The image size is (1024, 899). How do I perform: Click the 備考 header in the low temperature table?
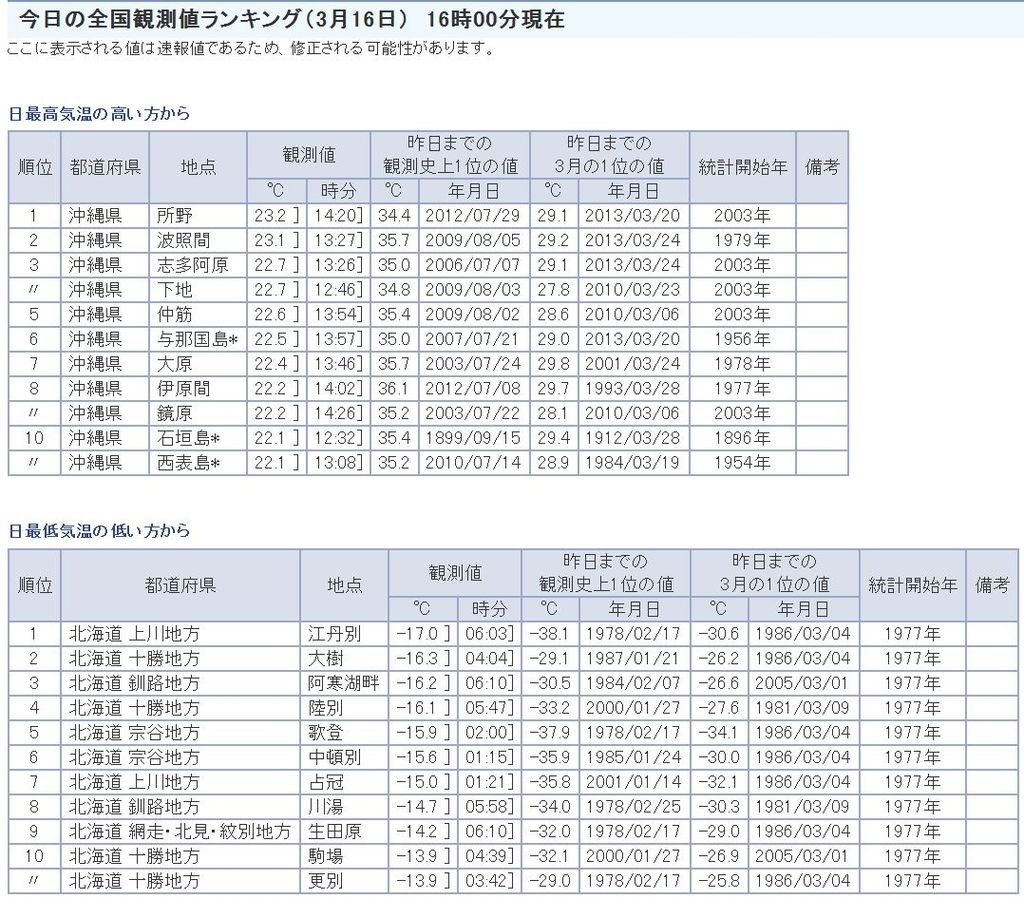point(993,585)
